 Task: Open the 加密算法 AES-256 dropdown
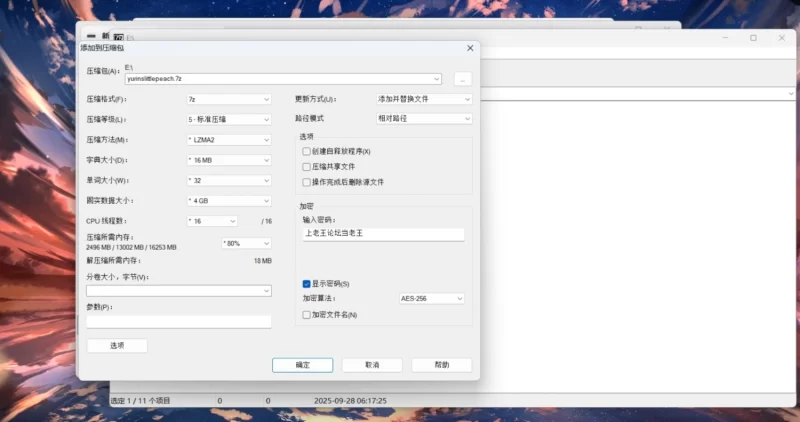coord(432,298)
